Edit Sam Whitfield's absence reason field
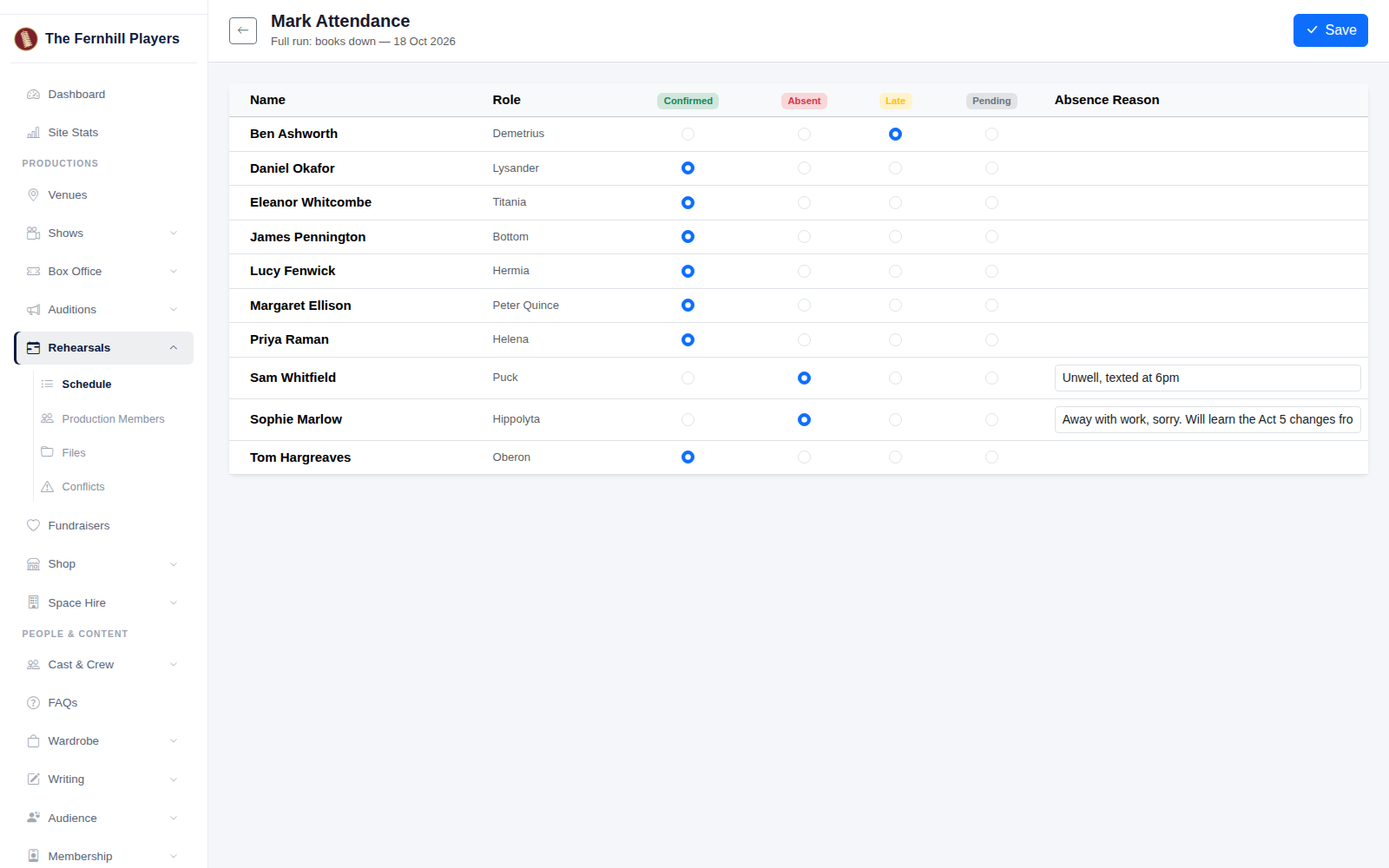The height and width of the screenshot is (868, 1389). coord(1208,378)
